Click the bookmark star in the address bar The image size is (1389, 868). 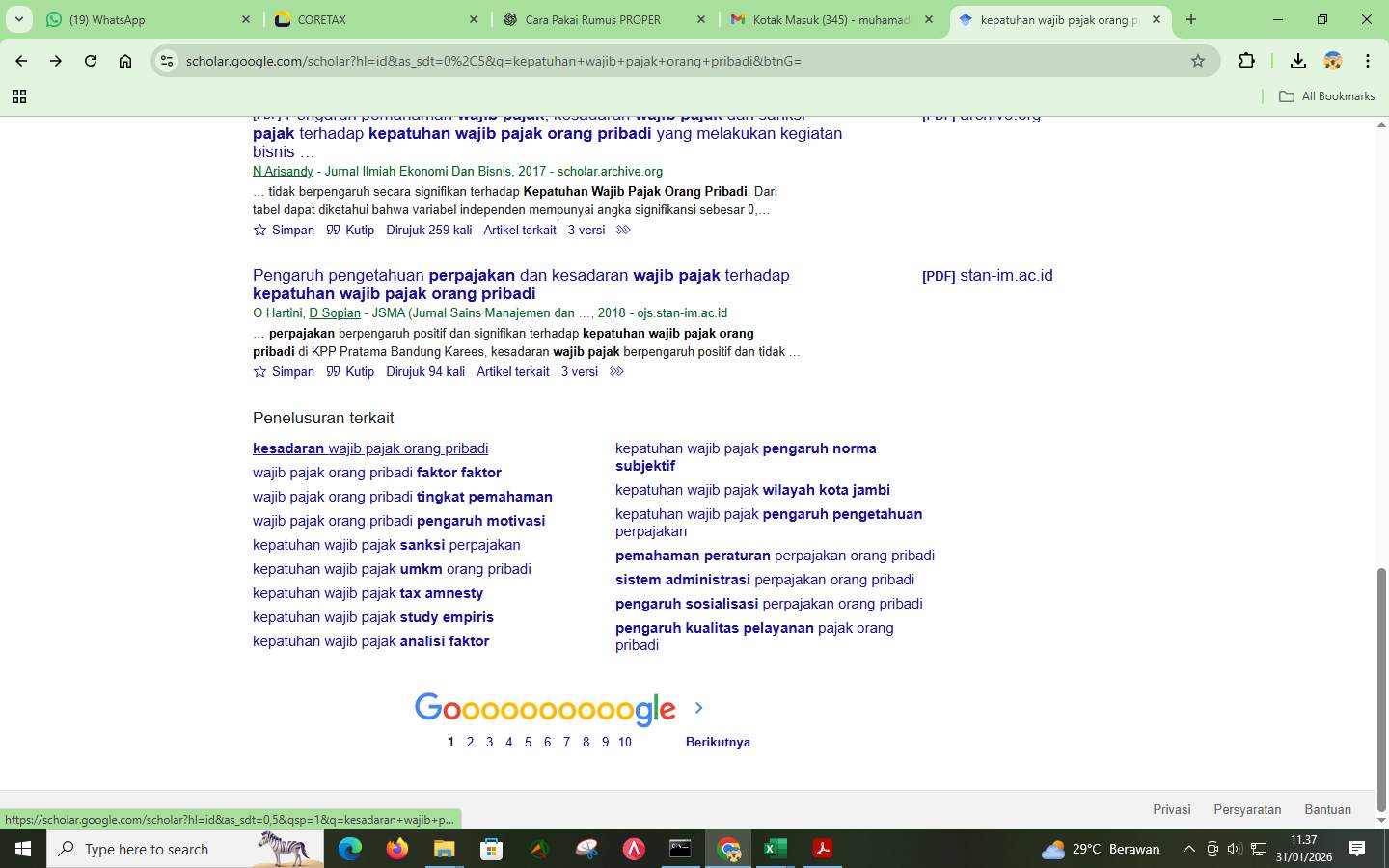1198,61
